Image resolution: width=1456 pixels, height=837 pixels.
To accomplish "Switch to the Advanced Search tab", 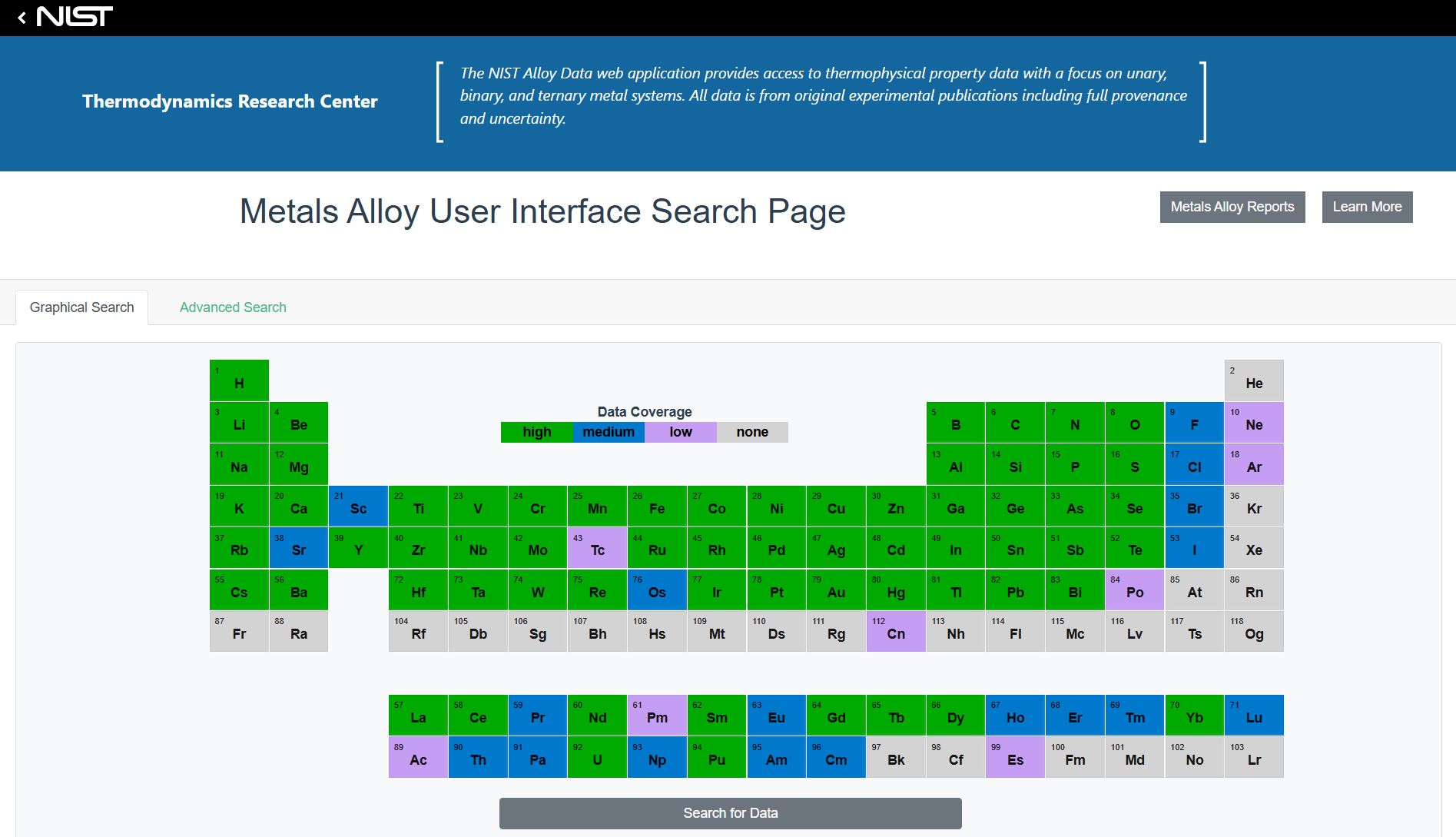I will (x=233, y=307).
